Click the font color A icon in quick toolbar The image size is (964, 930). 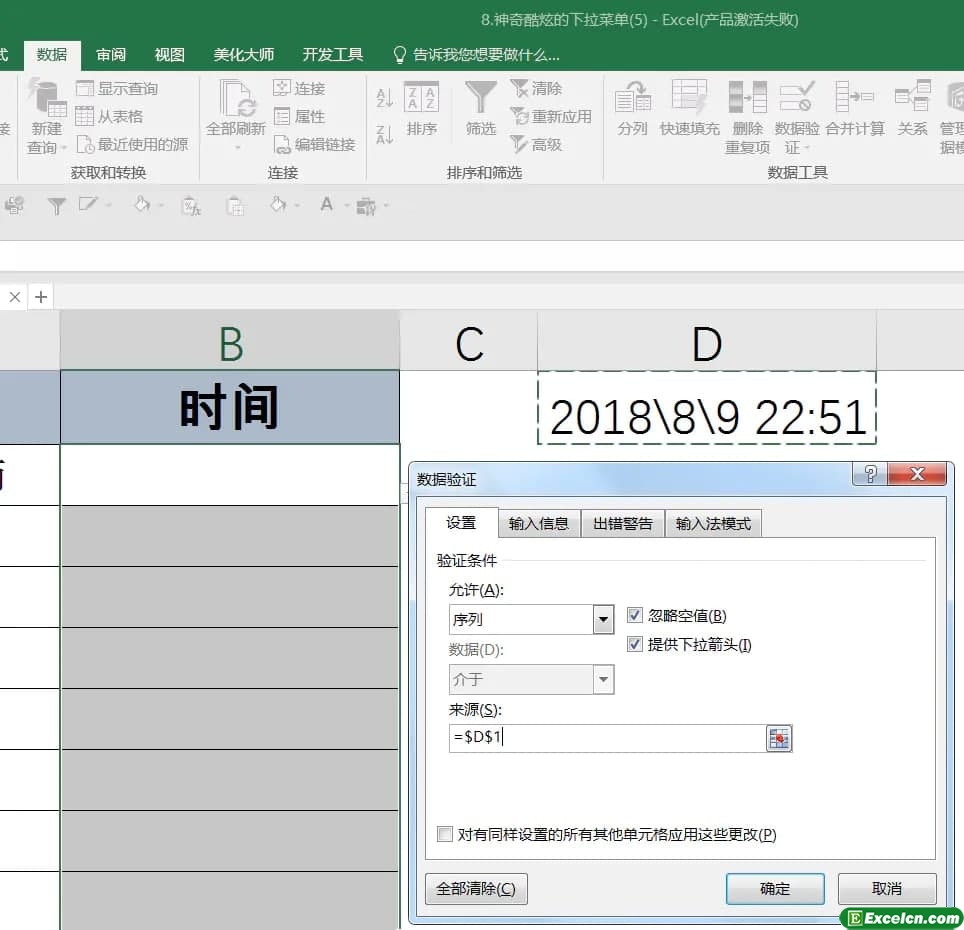point(326,204)
